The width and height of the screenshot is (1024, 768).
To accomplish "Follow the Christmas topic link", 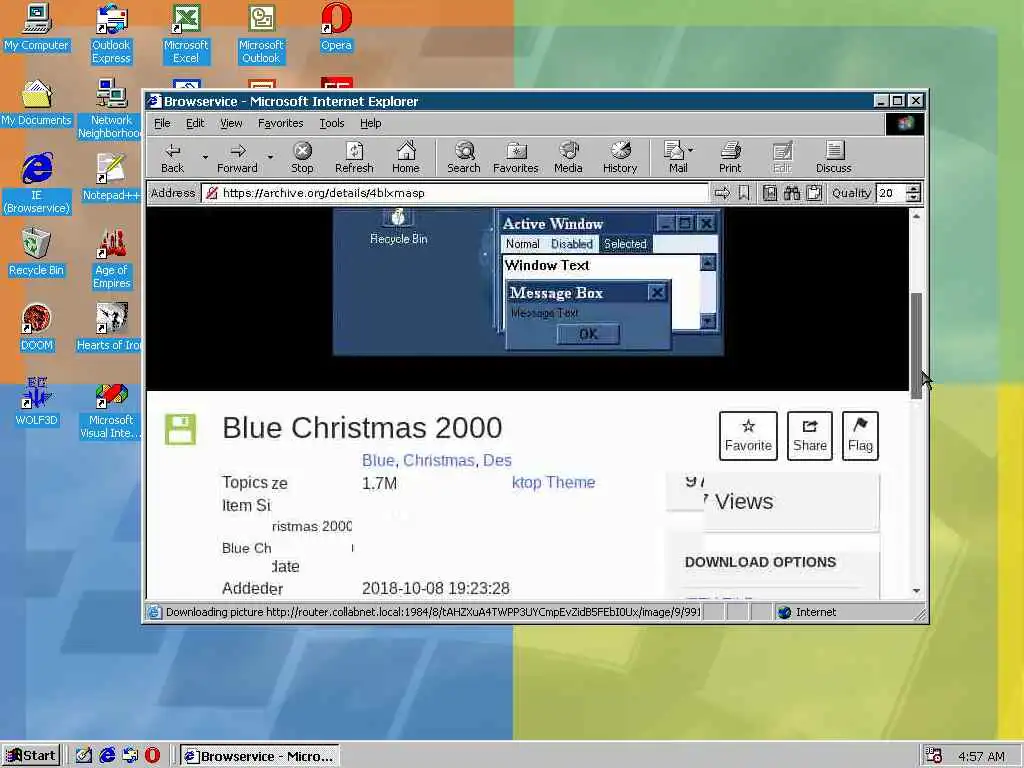I will coord(438,460).
